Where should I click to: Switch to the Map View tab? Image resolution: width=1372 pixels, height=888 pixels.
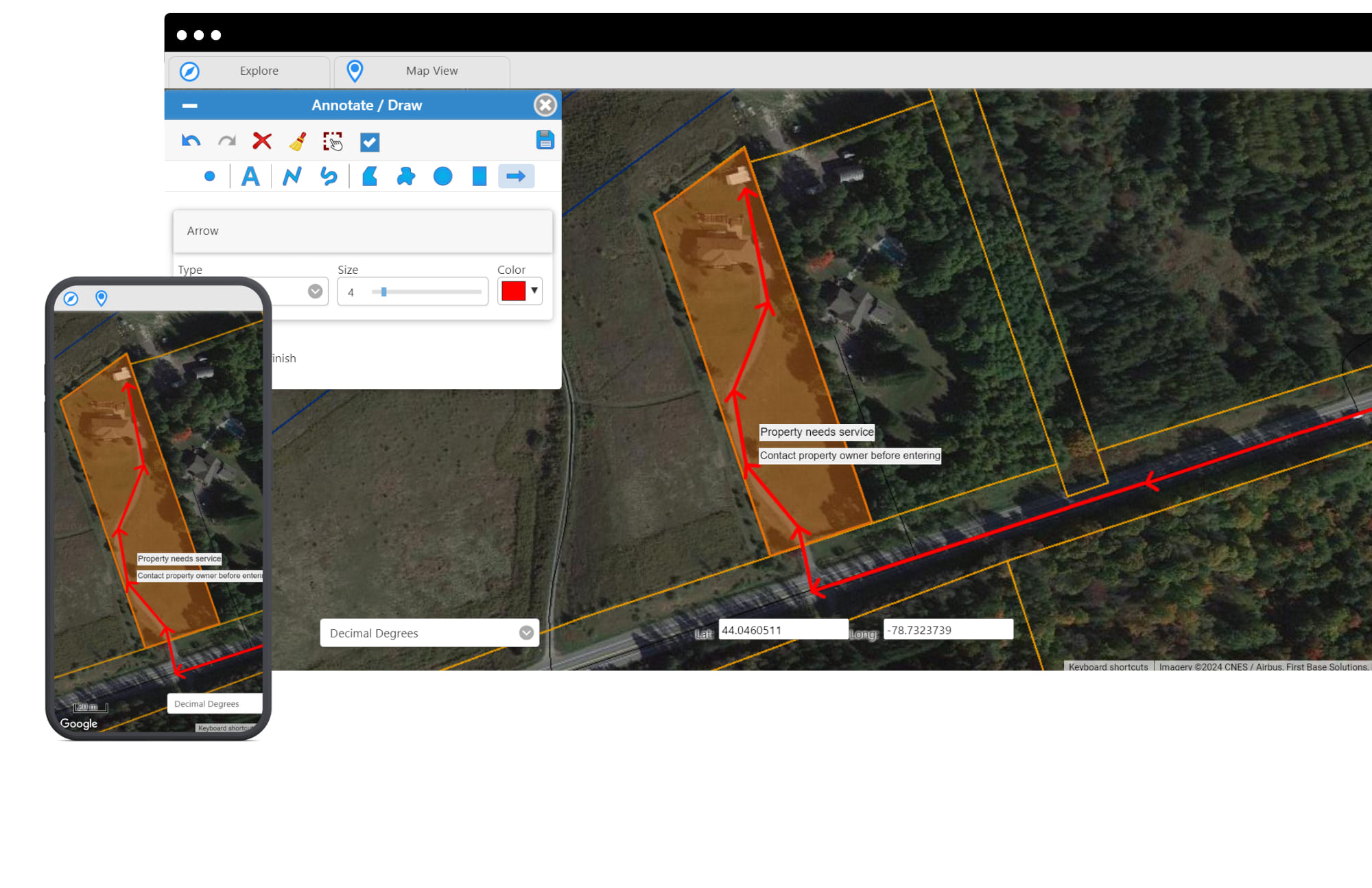coord(431,71)
